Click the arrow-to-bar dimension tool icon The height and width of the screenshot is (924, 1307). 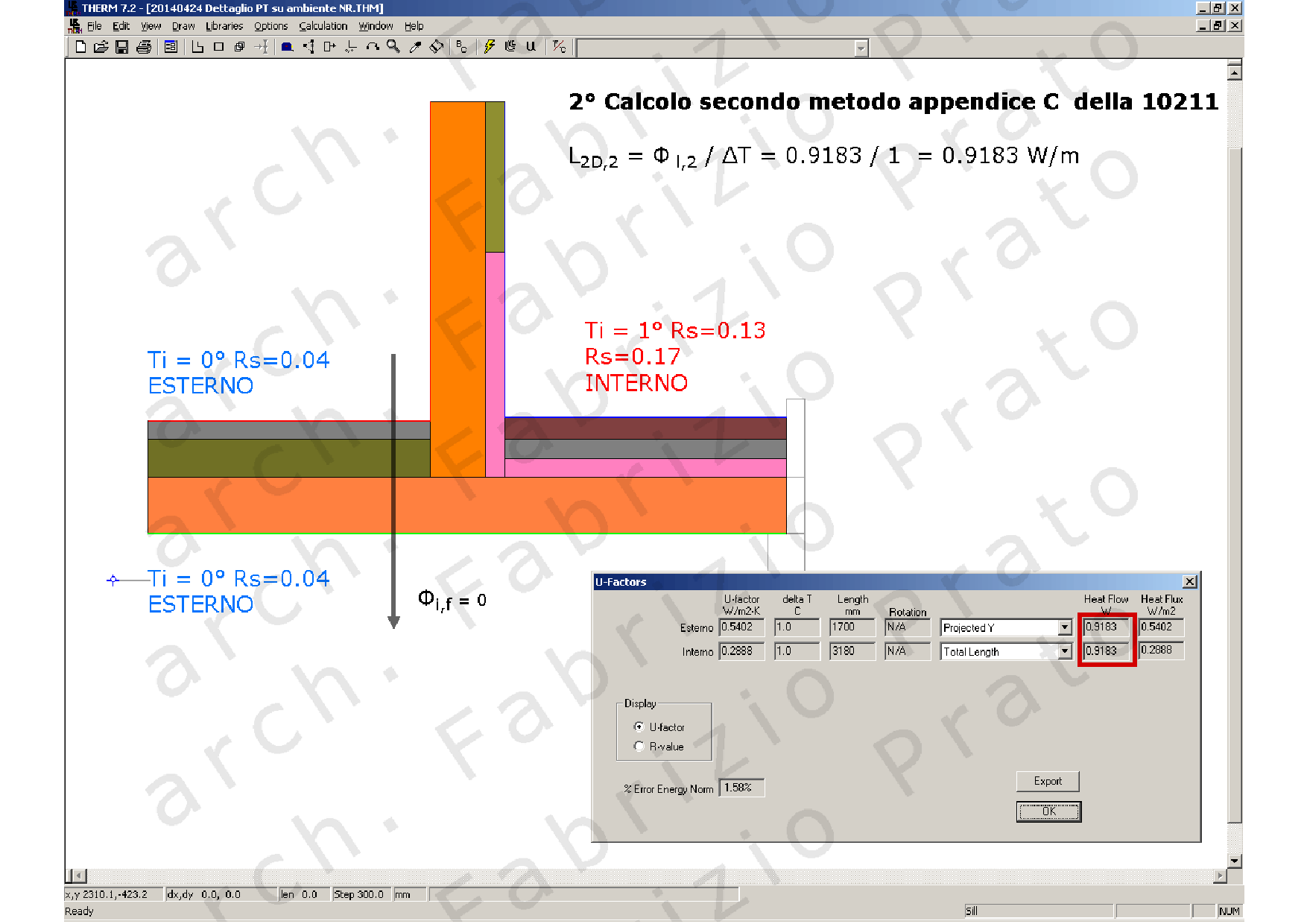coord(261,47)
